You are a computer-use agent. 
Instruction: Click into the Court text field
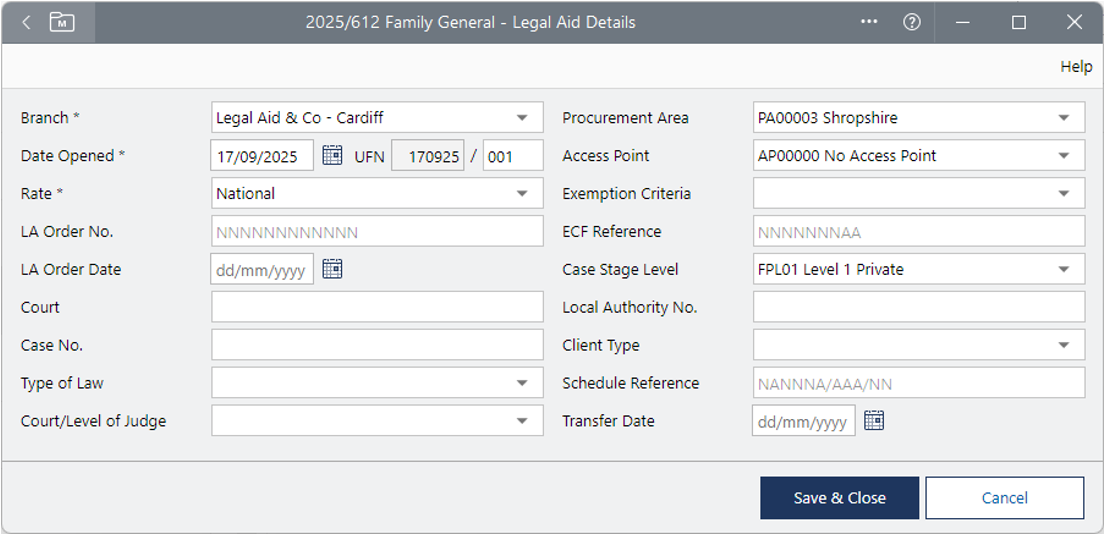coord(377,308)
